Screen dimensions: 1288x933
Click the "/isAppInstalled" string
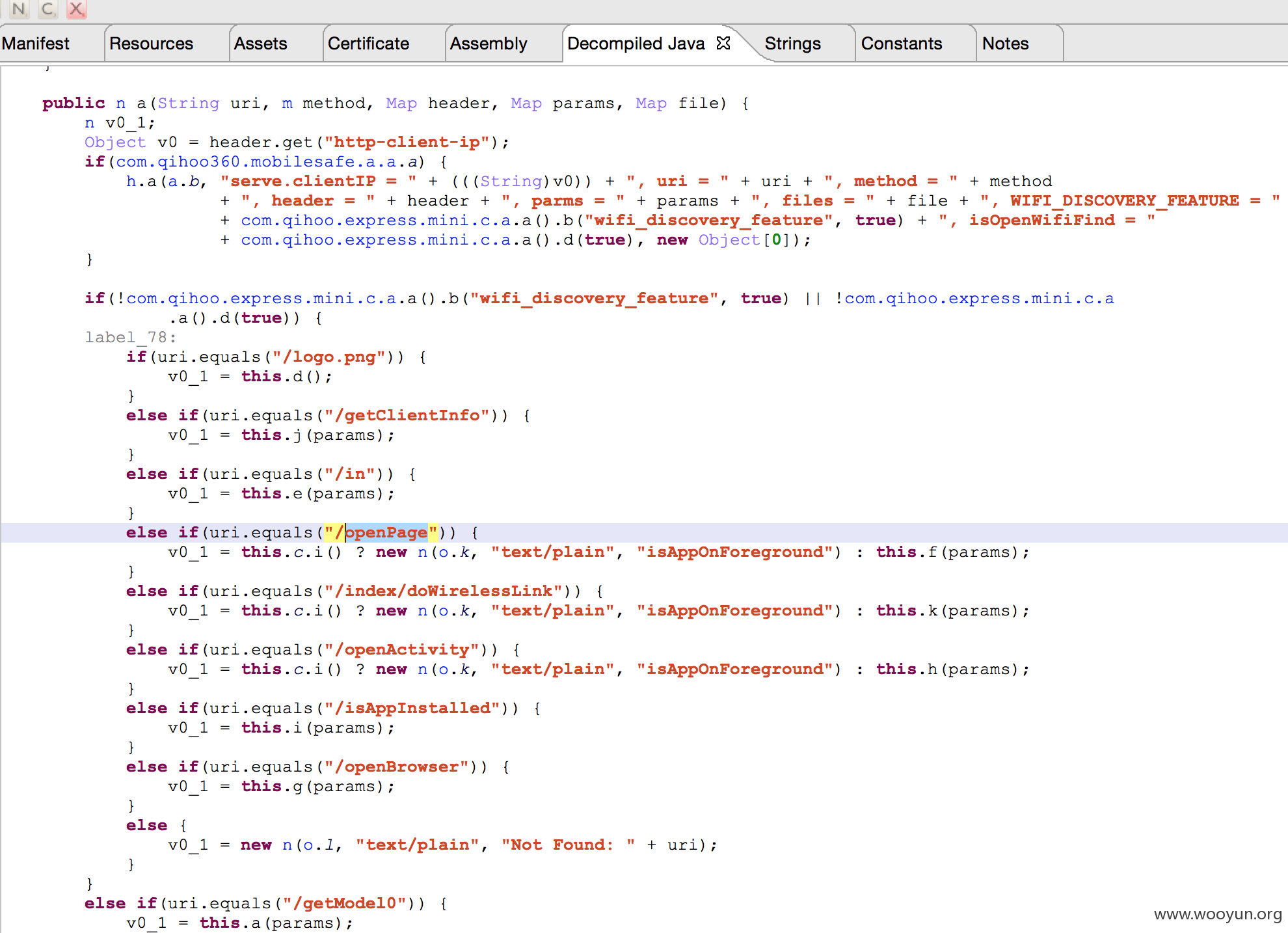pyautogui.click(x=412, y=709)
